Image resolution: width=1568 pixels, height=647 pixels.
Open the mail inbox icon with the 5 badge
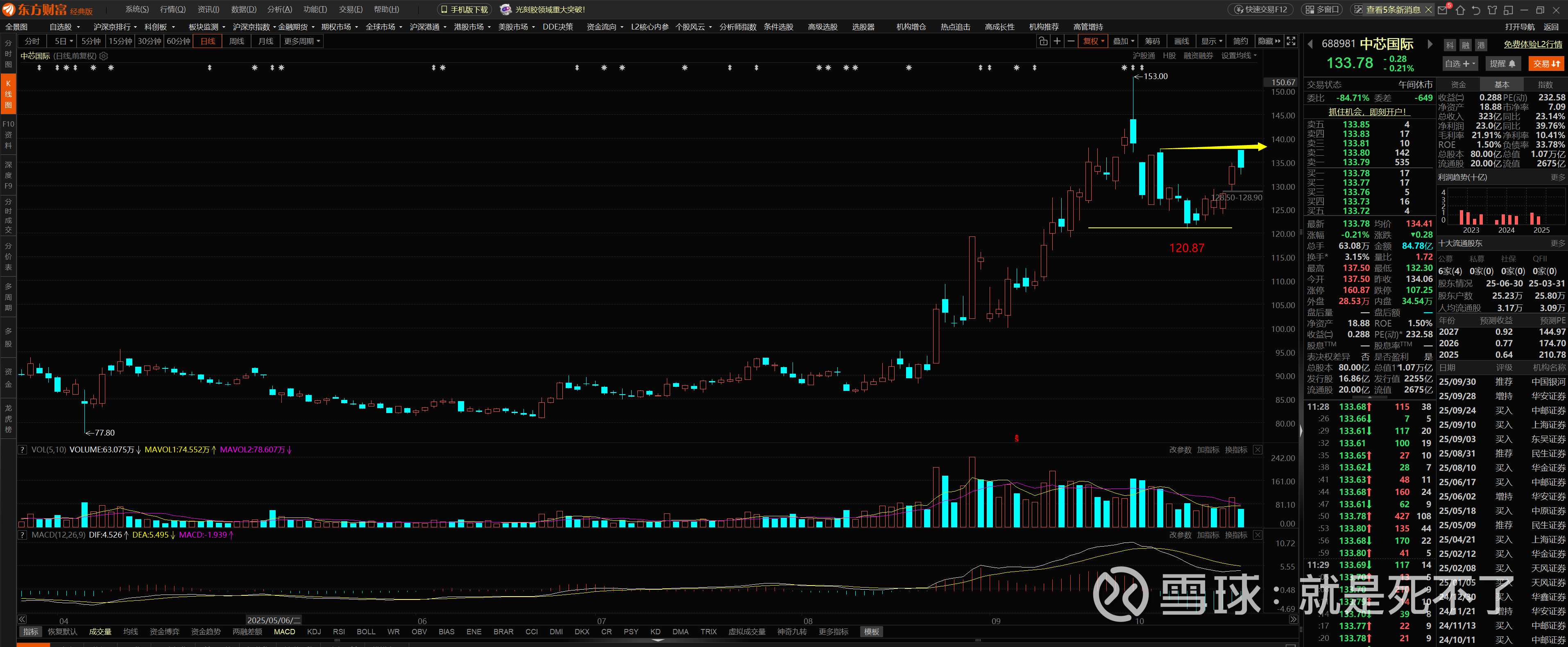[1443, 10]
